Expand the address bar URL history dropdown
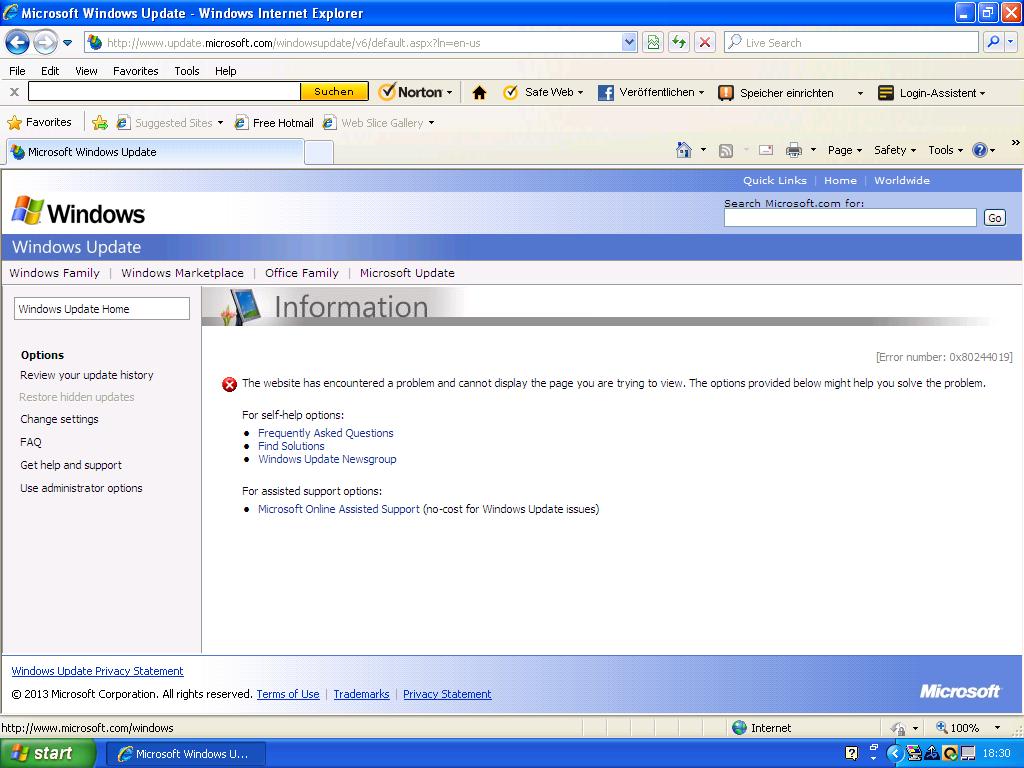This screenshot has height=768, width=1024. point(629,42)
